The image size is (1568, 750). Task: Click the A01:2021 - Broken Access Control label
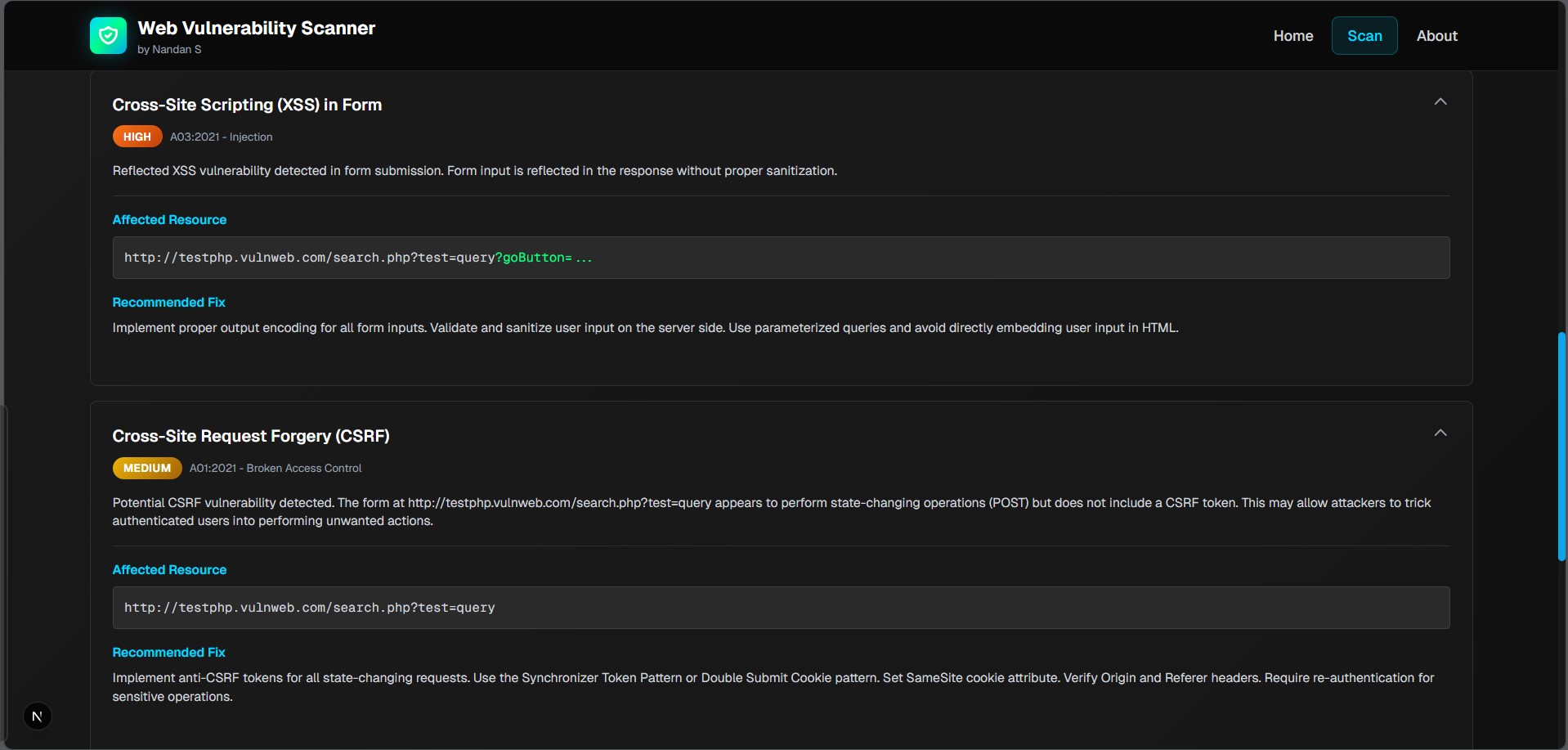click(x=276, y=468)
